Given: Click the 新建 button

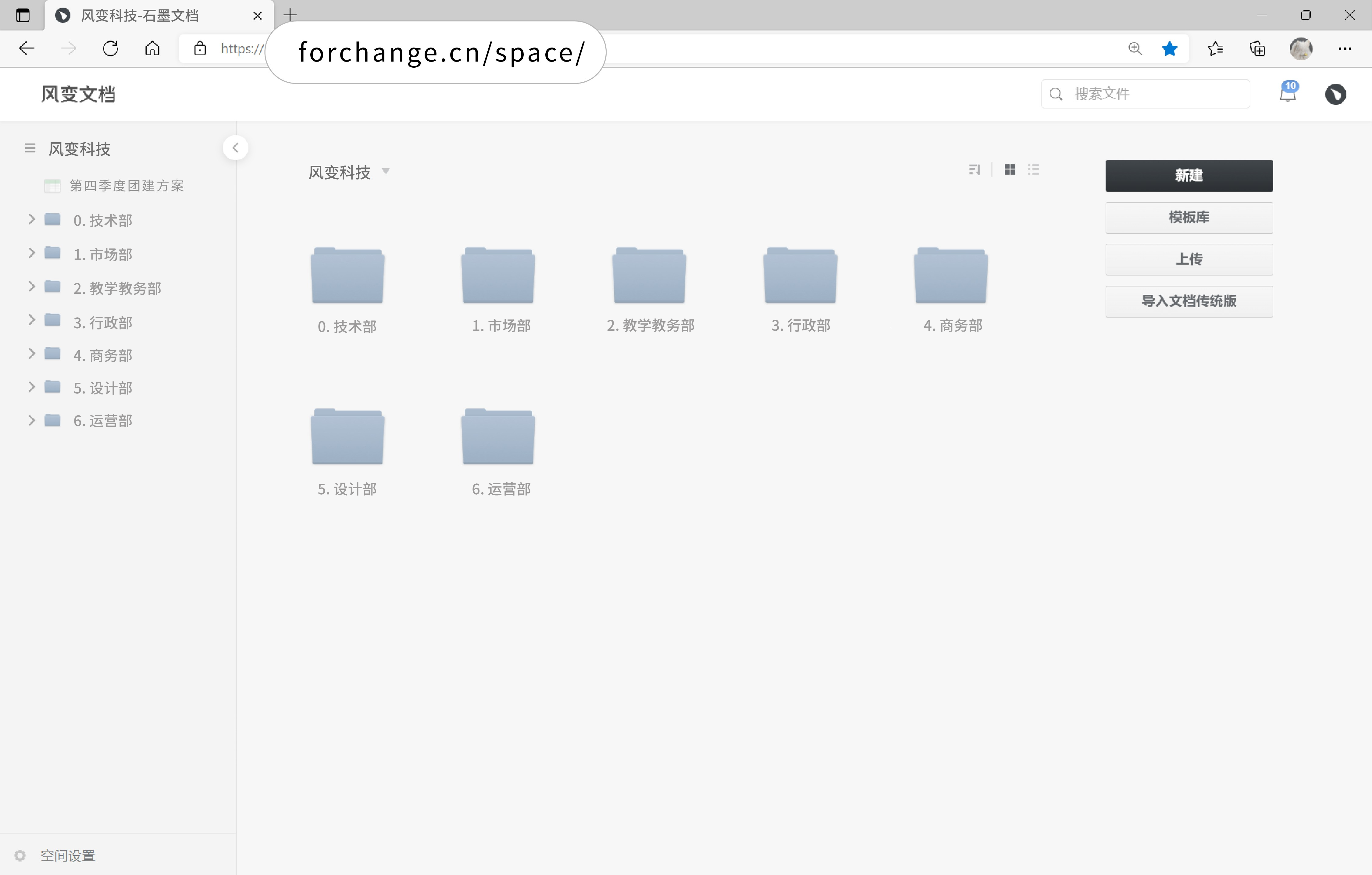Looking at the screenshot, I should (1189, 176).
